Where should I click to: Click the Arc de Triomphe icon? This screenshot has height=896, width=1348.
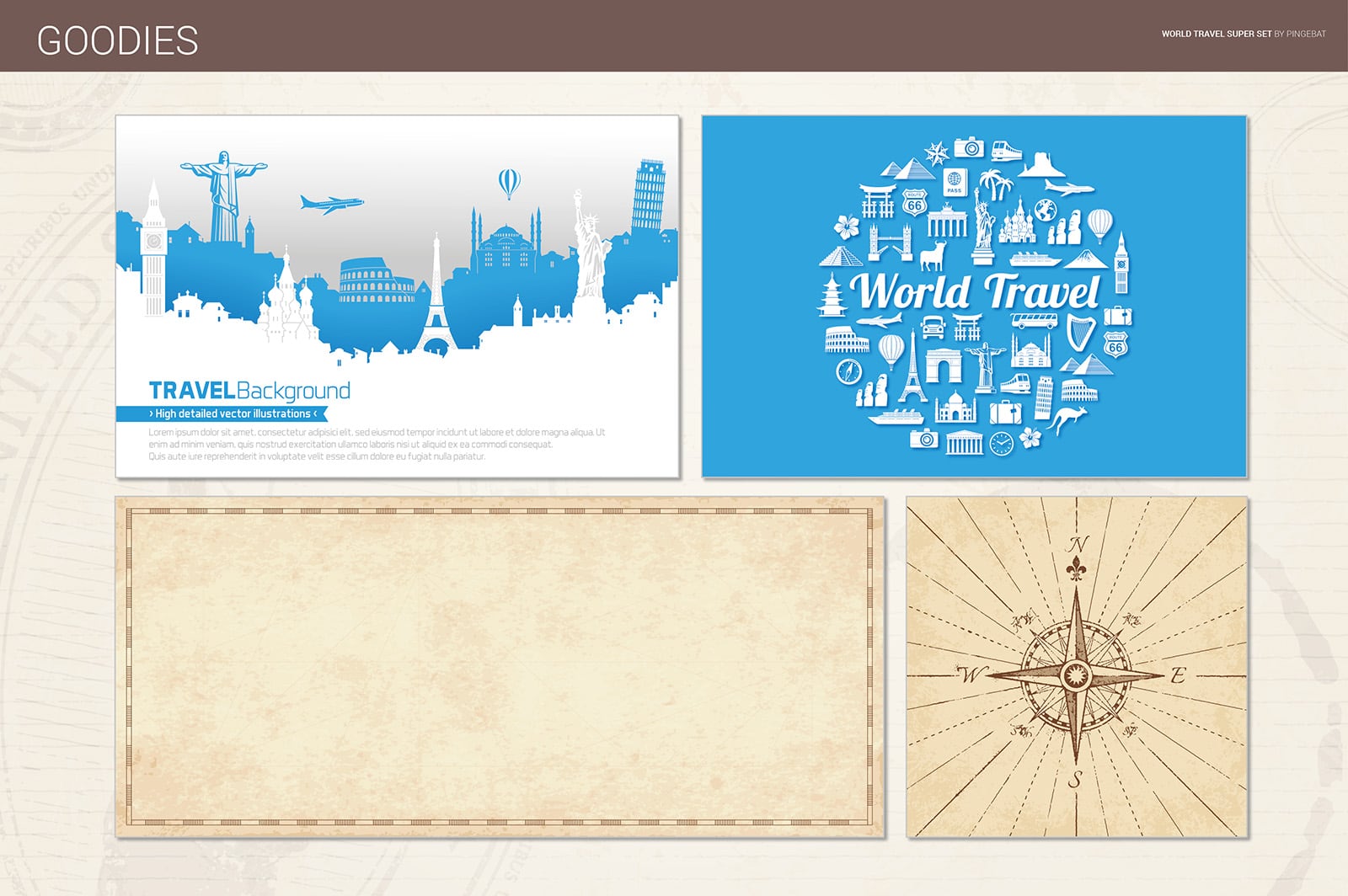coord(943,366)
